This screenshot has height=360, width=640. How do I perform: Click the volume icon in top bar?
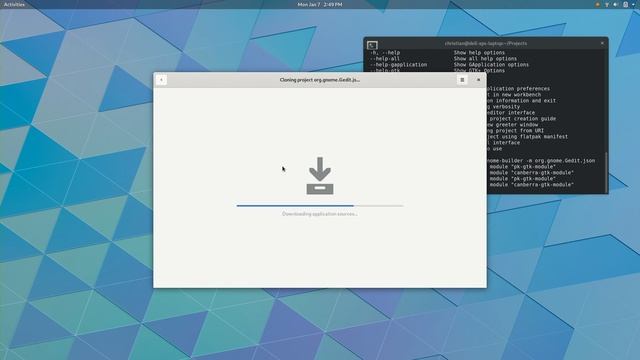click(x=616, y=4)
